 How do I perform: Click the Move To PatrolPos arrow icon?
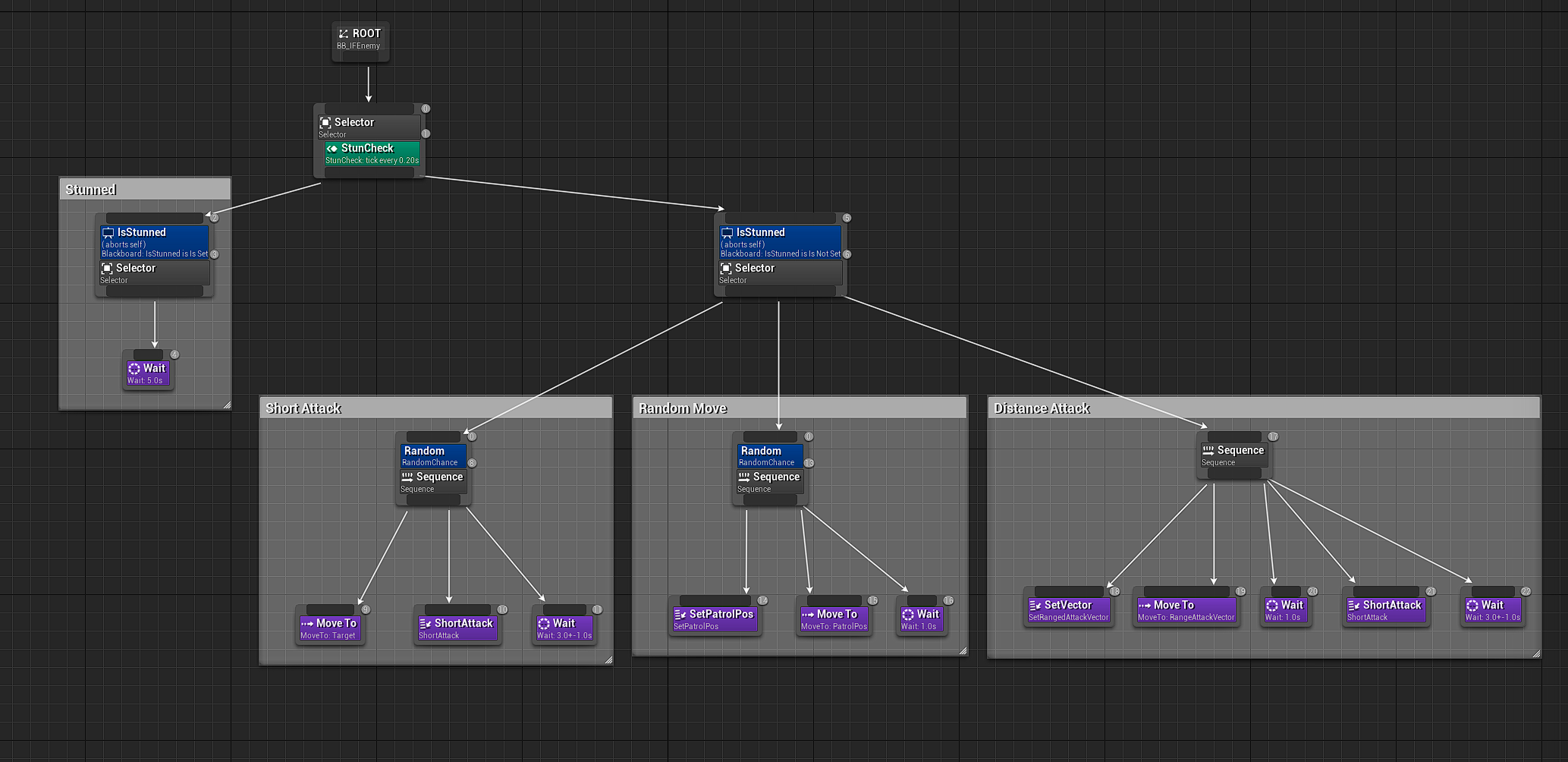[808, 615]
